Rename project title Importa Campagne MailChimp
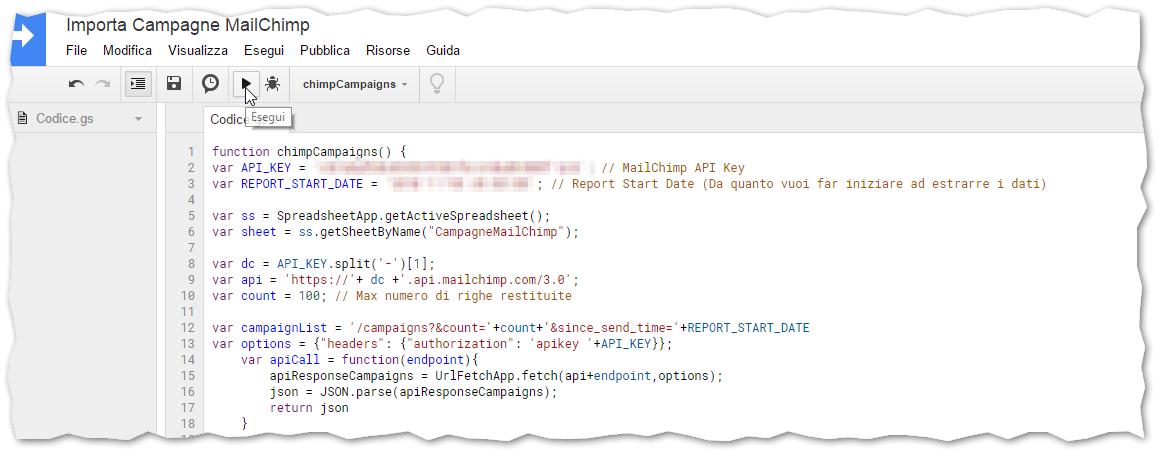The height and width of the screenshot is (453, 1159). pyautogui.click(x=188, y=25)
